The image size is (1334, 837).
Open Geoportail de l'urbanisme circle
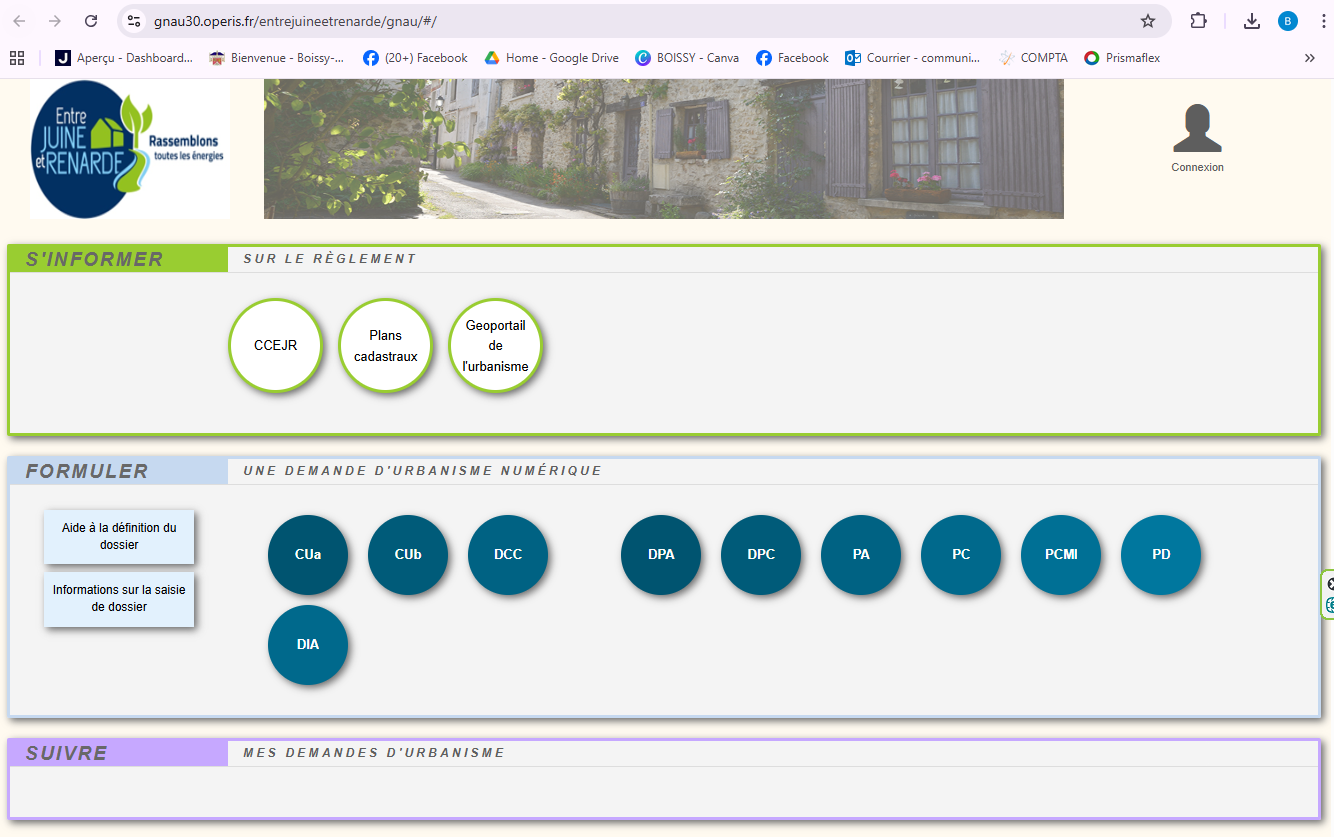tap(495, 346)
